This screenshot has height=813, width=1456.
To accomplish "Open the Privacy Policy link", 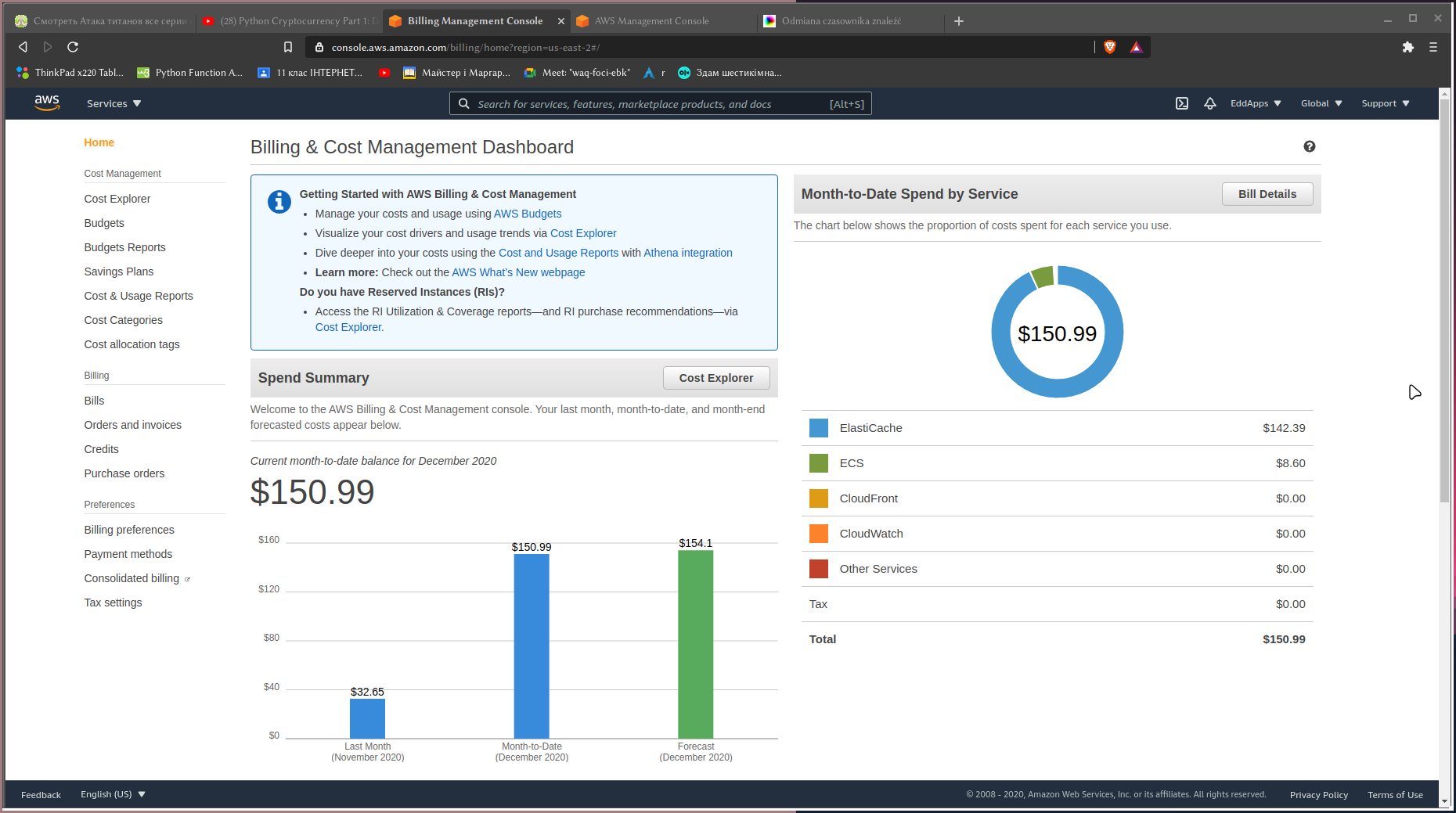I will [x=1319, y=795].
